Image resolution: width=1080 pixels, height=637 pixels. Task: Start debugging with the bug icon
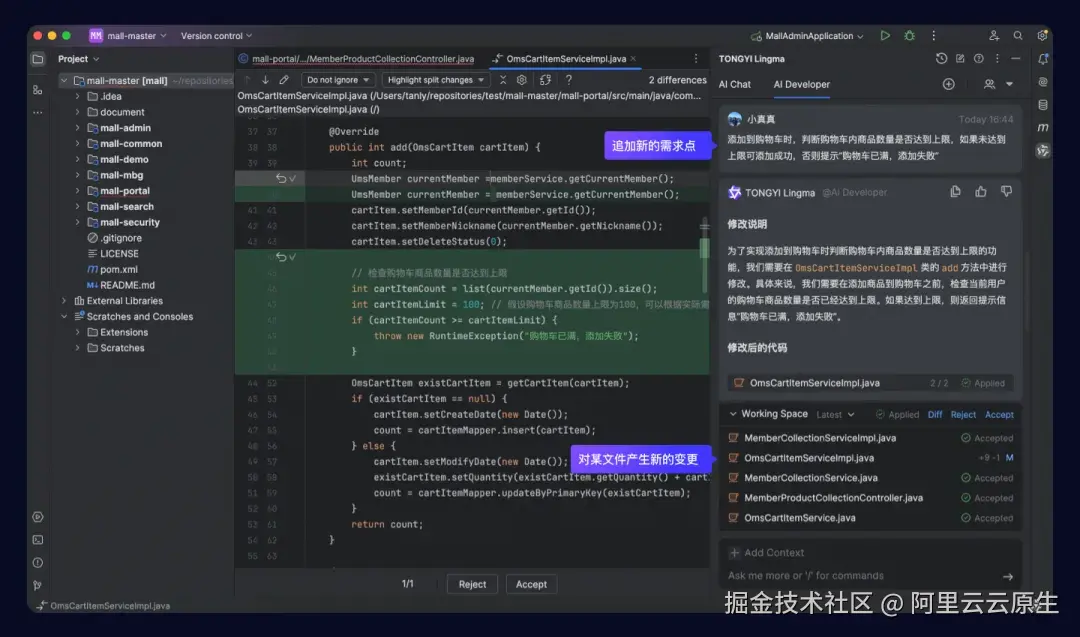pyautogui.click(x=909, y=36)
